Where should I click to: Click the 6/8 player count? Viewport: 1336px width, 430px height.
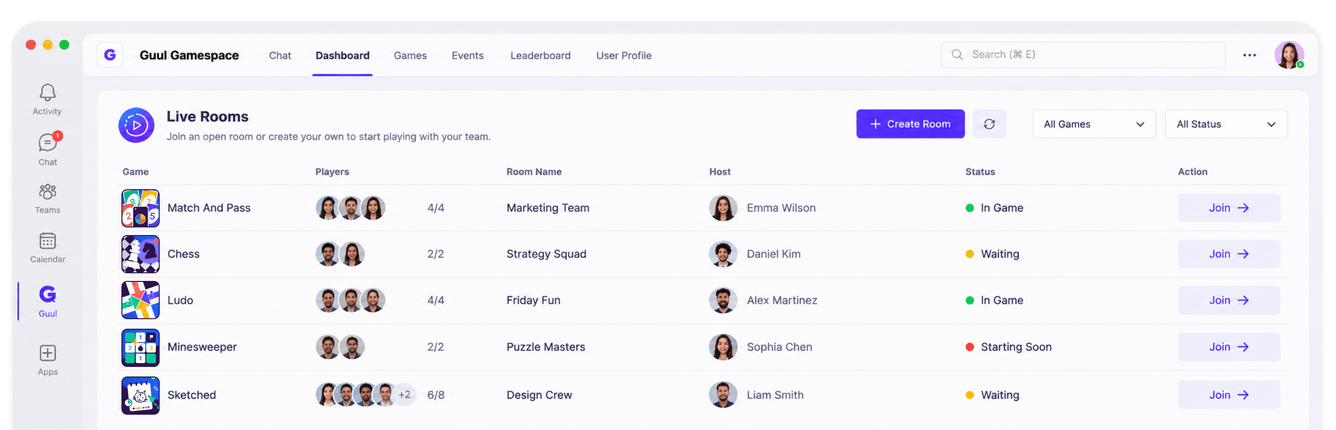pos(436,395)
